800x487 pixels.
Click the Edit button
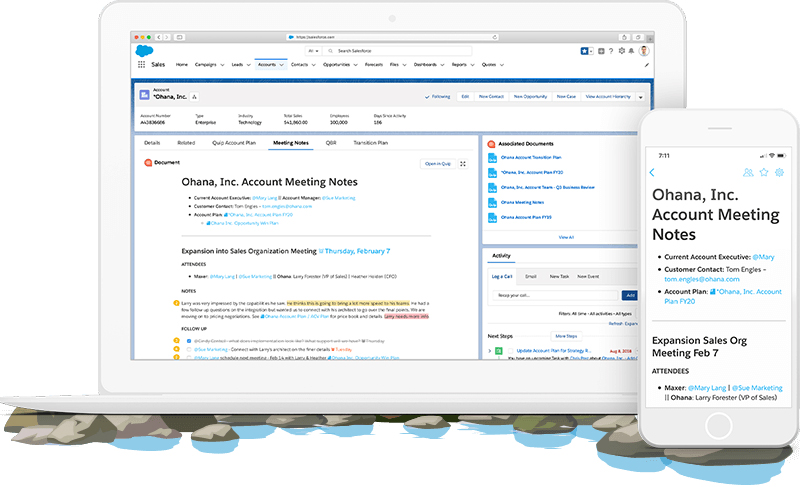(465, 96)
